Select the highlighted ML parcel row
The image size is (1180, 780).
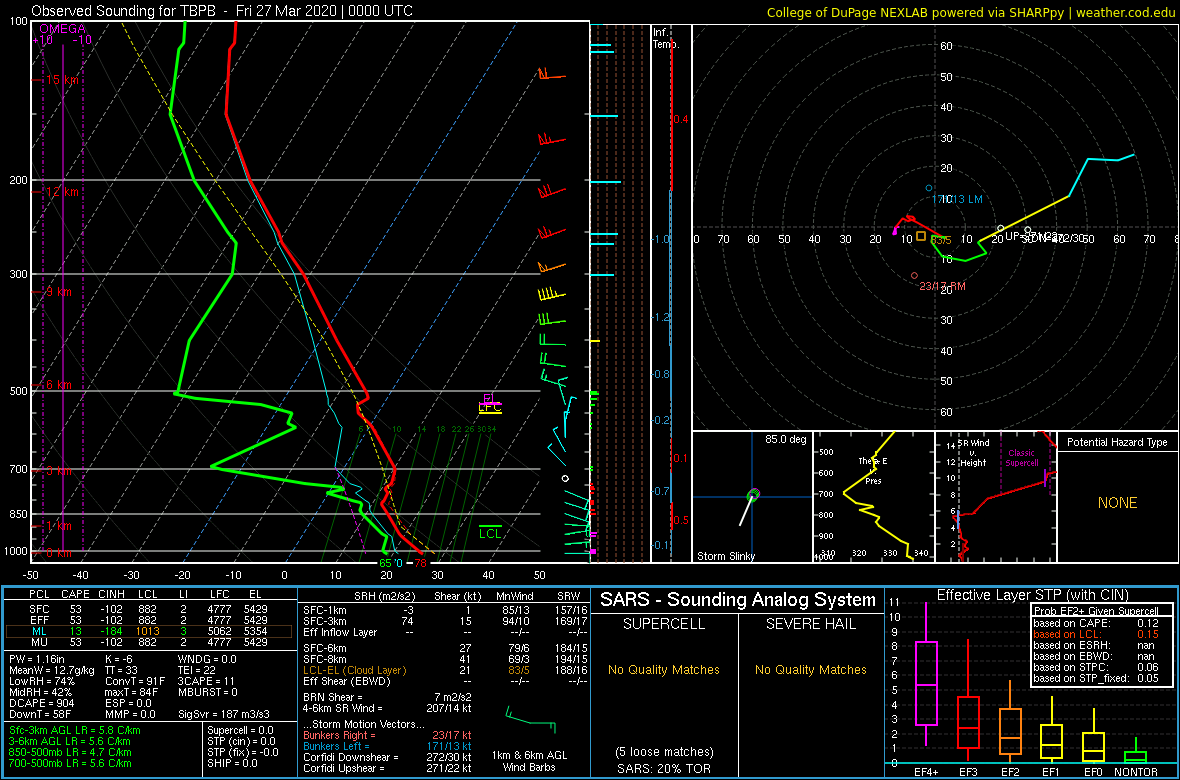[151, 630]
